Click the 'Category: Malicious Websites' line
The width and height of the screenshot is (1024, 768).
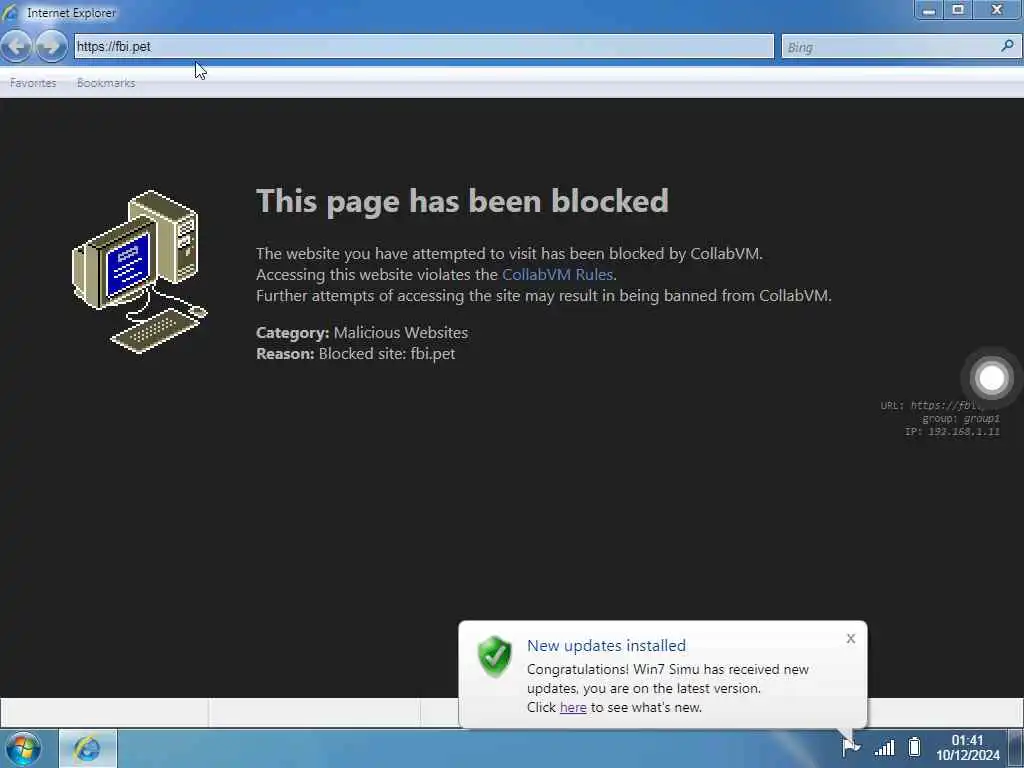[362, 332]
